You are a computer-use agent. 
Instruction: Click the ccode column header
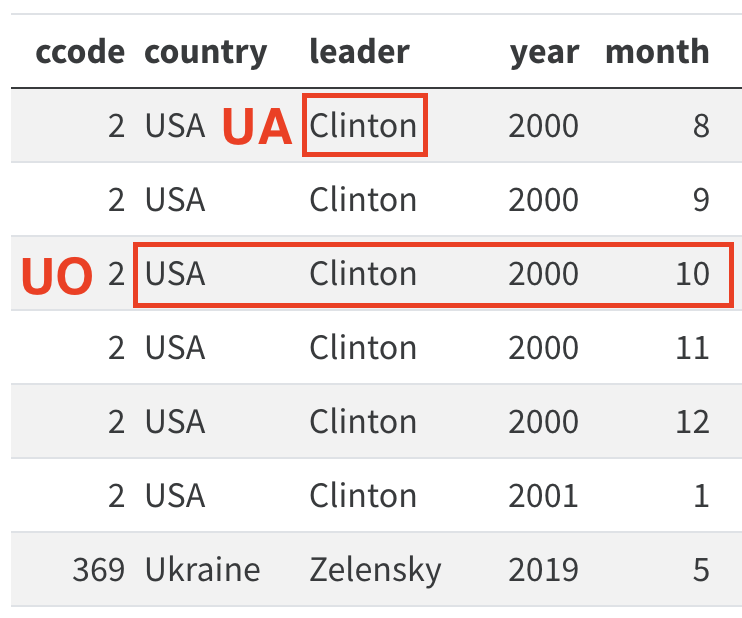80,52
